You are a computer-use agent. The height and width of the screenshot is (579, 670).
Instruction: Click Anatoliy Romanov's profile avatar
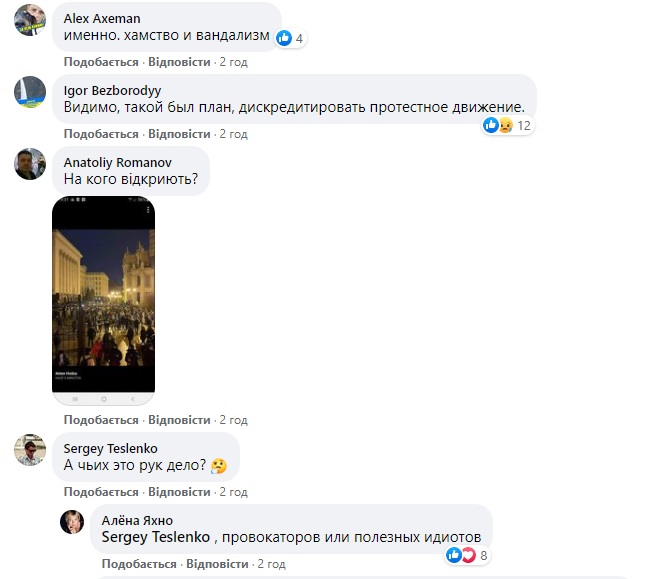coord(30,164)
